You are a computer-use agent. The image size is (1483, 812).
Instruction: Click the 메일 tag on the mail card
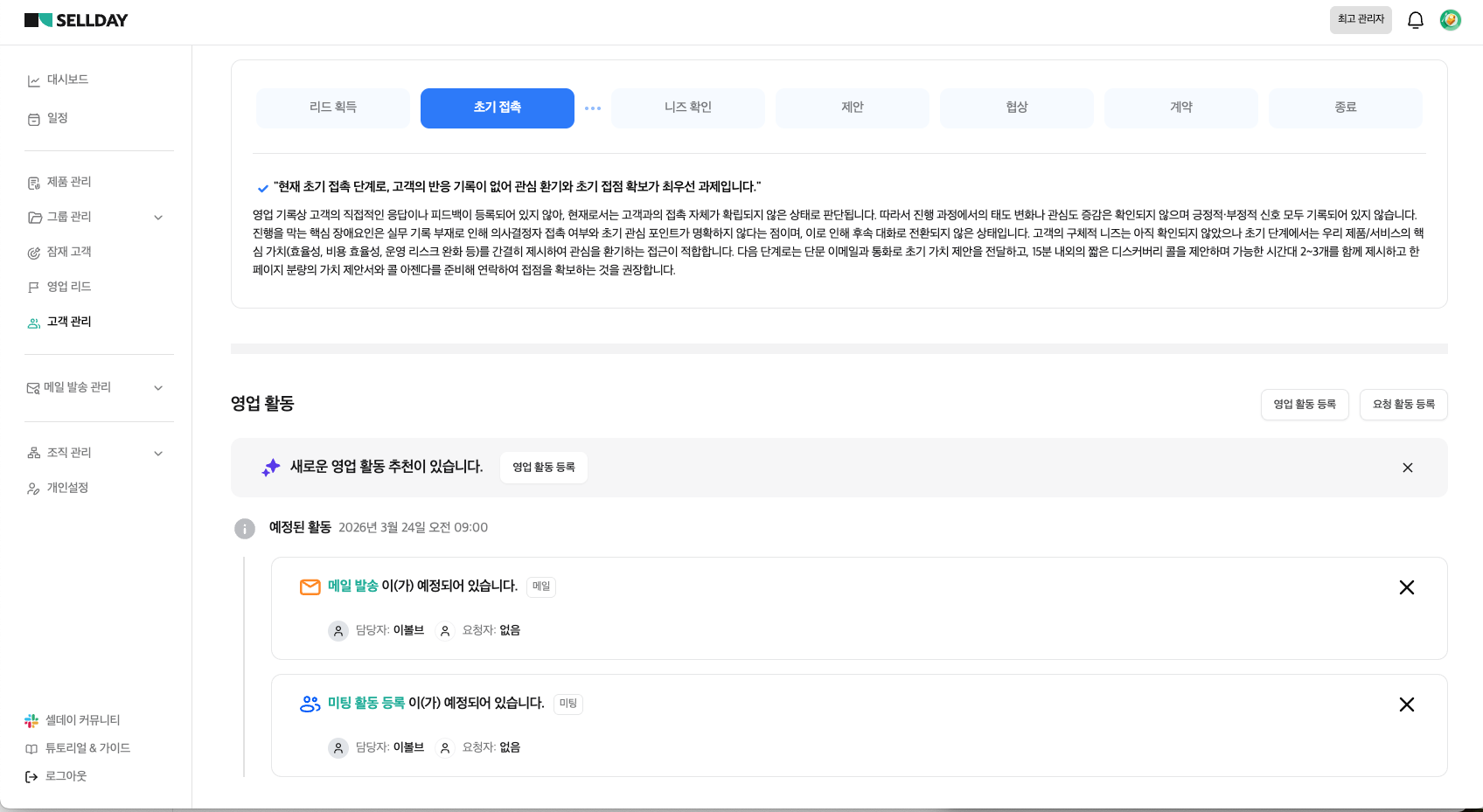(541, 586)
